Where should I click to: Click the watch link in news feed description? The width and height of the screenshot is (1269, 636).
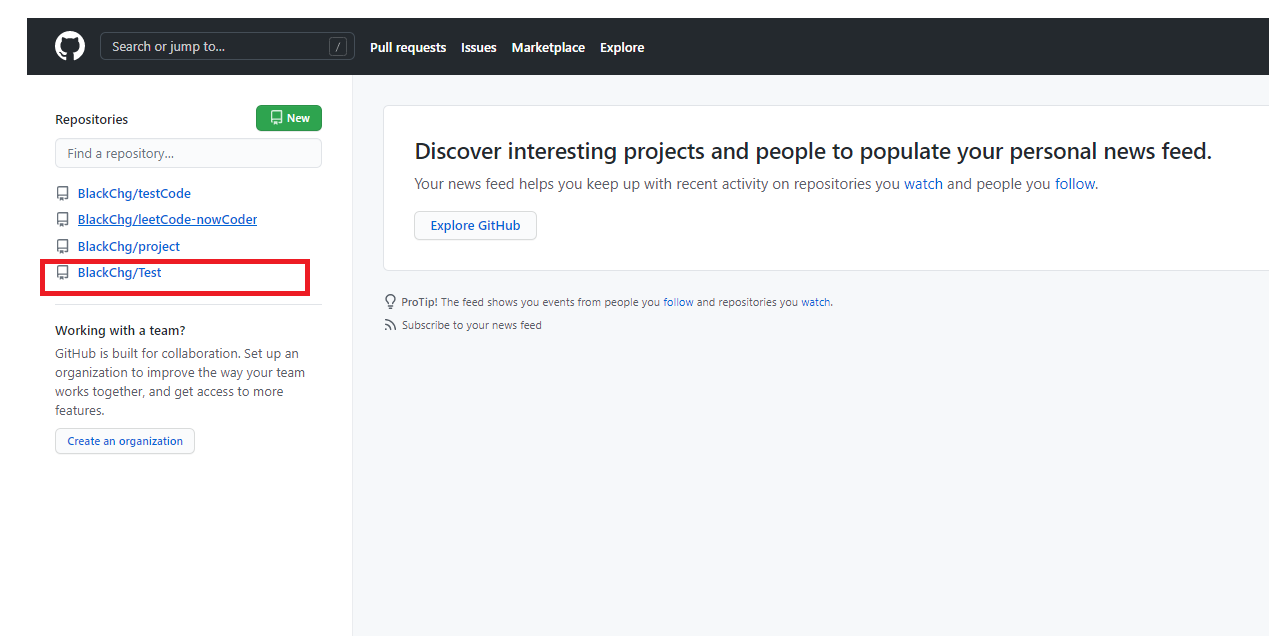pos(923,184)
